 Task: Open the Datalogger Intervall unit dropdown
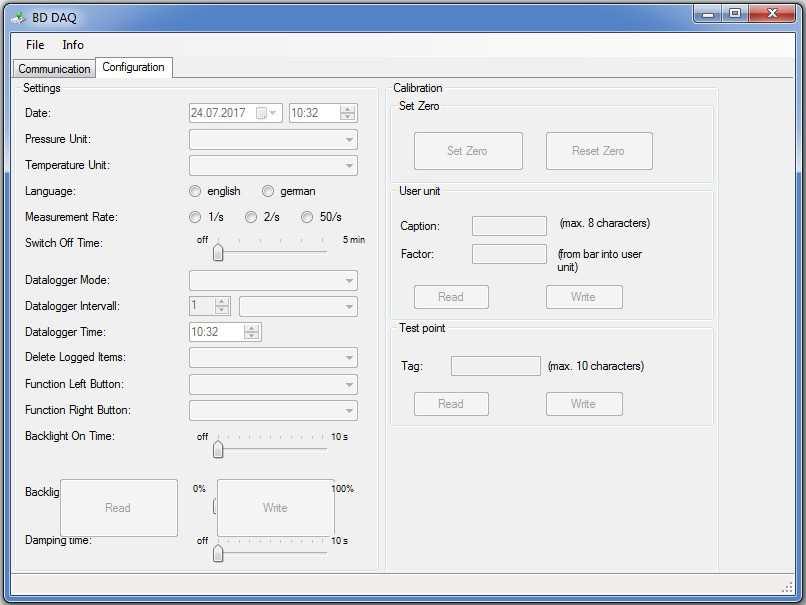(x=298, y=306)
